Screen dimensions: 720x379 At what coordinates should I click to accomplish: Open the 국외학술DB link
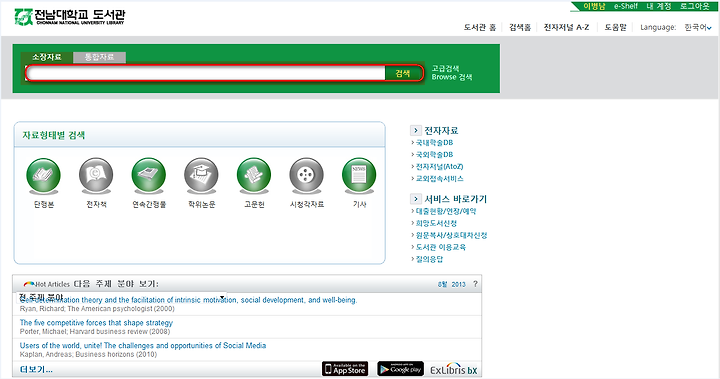pos(434,155)
